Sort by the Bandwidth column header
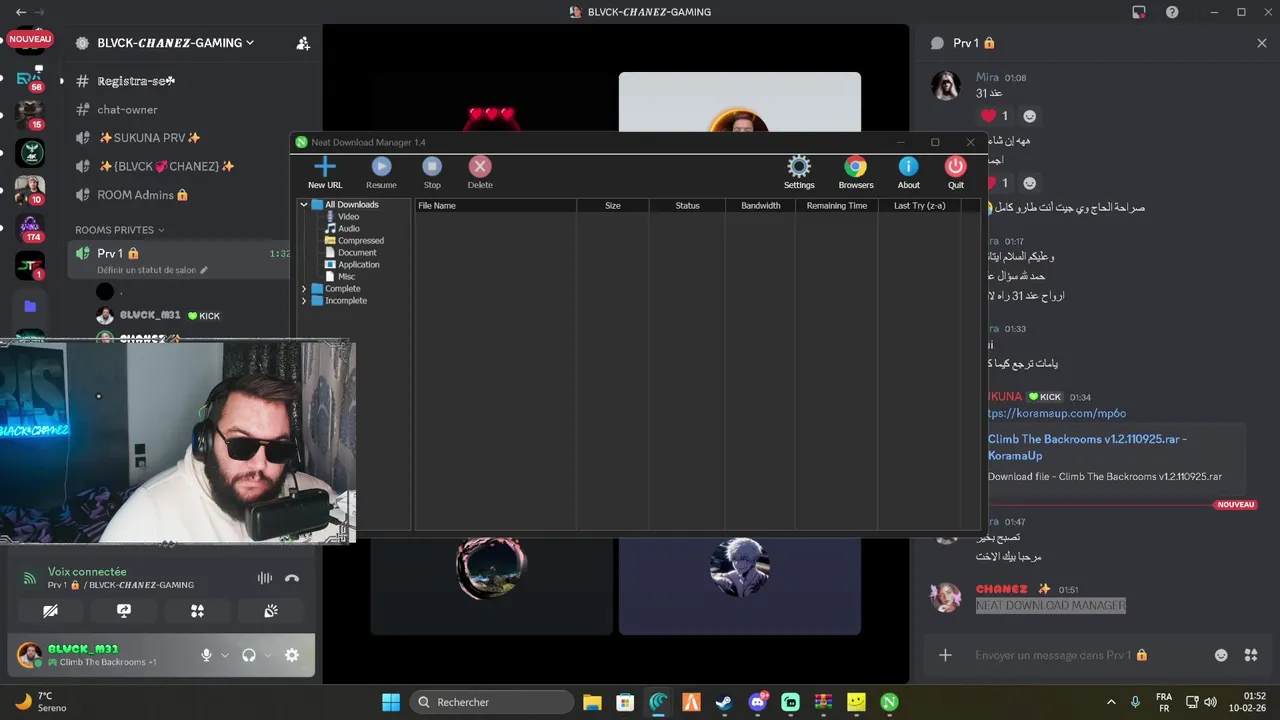The image size is (1280, 720). pos(760,205)
